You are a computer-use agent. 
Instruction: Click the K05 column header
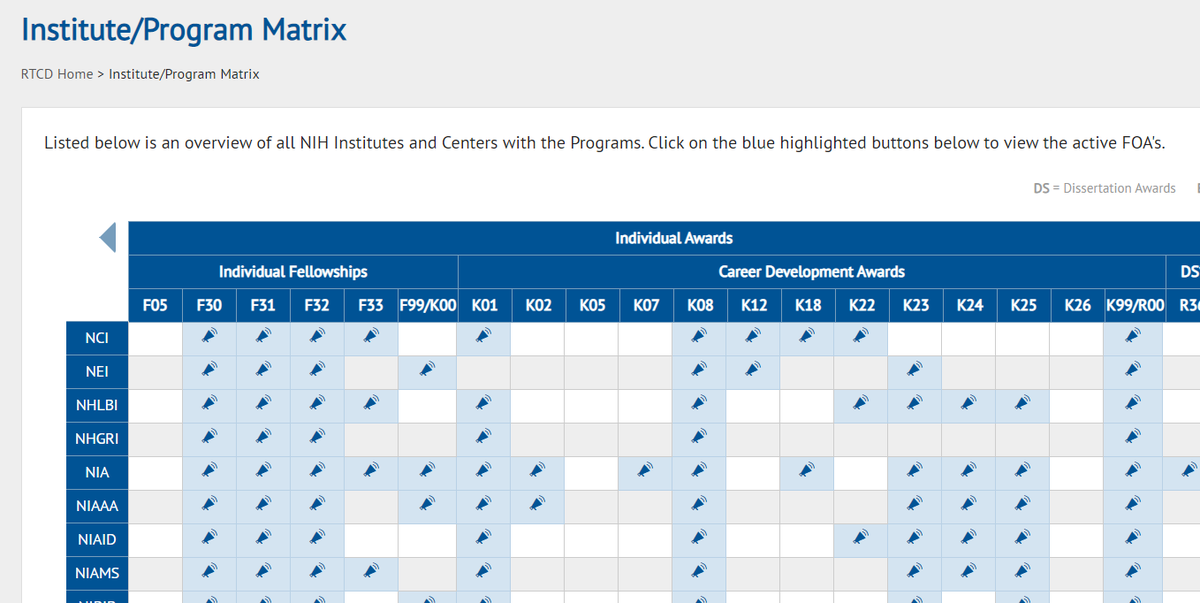[x=591, y=304]
